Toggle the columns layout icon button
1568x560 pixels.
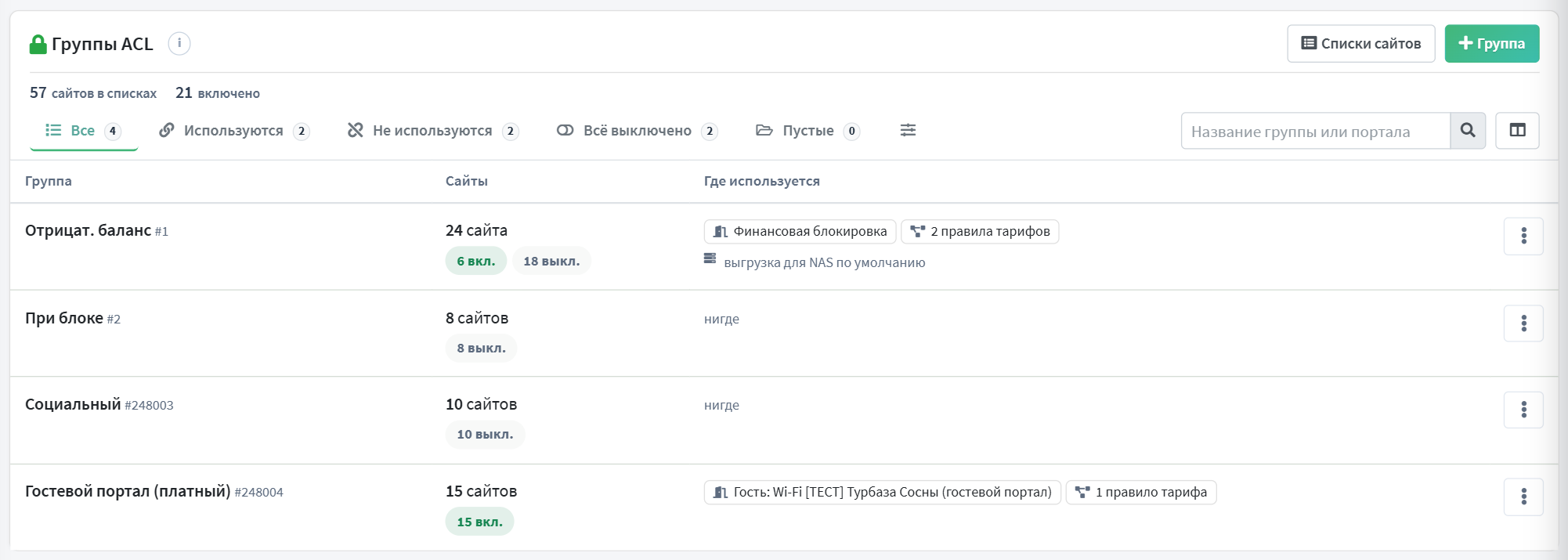tap(1517, 131)
